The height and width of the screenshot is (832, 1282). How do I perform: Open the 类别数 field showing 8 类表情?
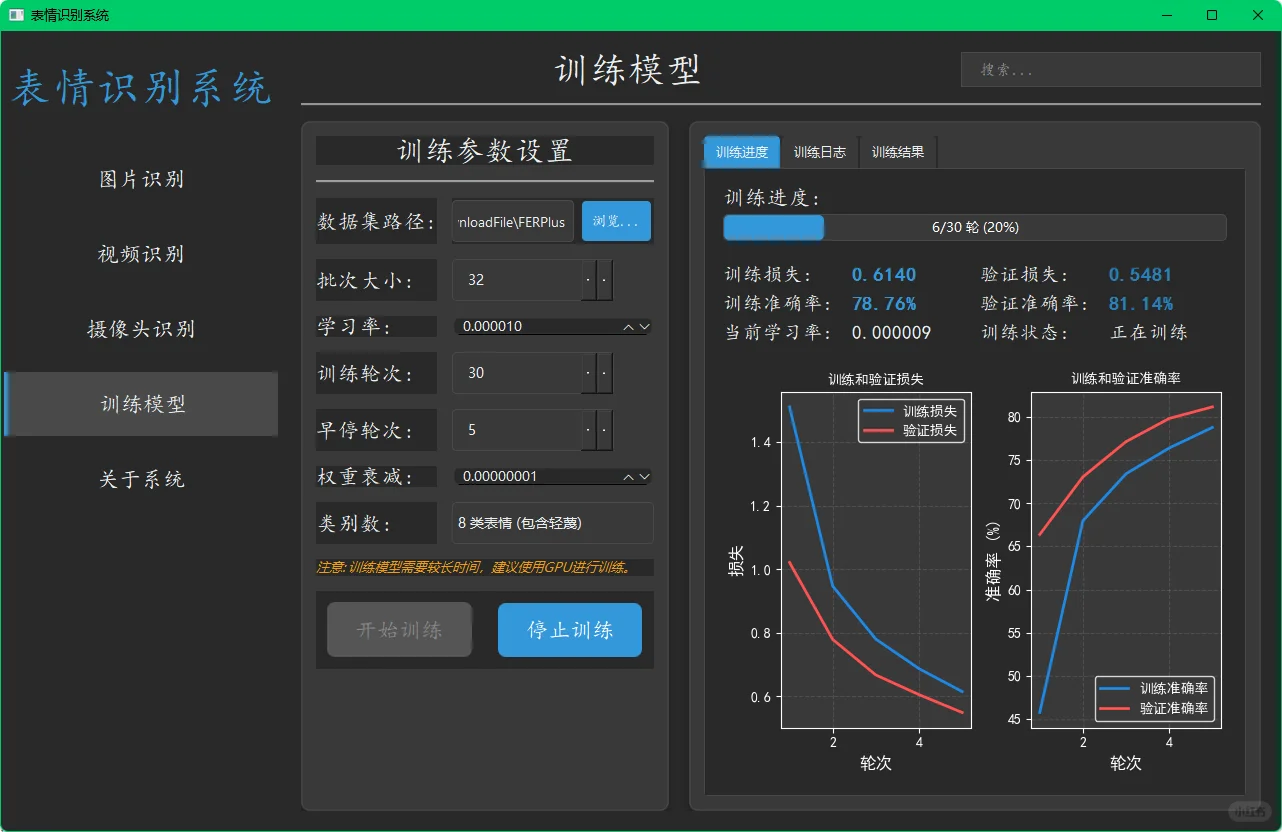click(552, 522)
